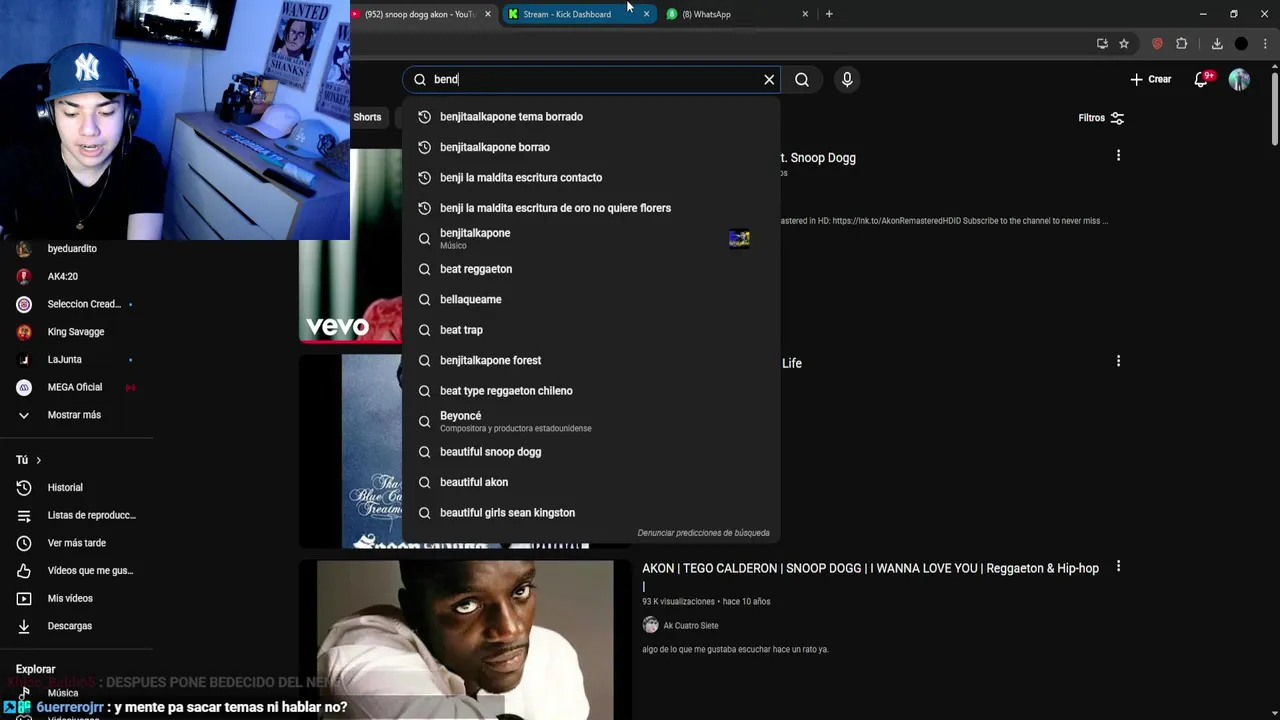The width and height of the screenshot is (1280, 720).
Task: Open YouTube notifications bell
Action: tap(1201, 79)
